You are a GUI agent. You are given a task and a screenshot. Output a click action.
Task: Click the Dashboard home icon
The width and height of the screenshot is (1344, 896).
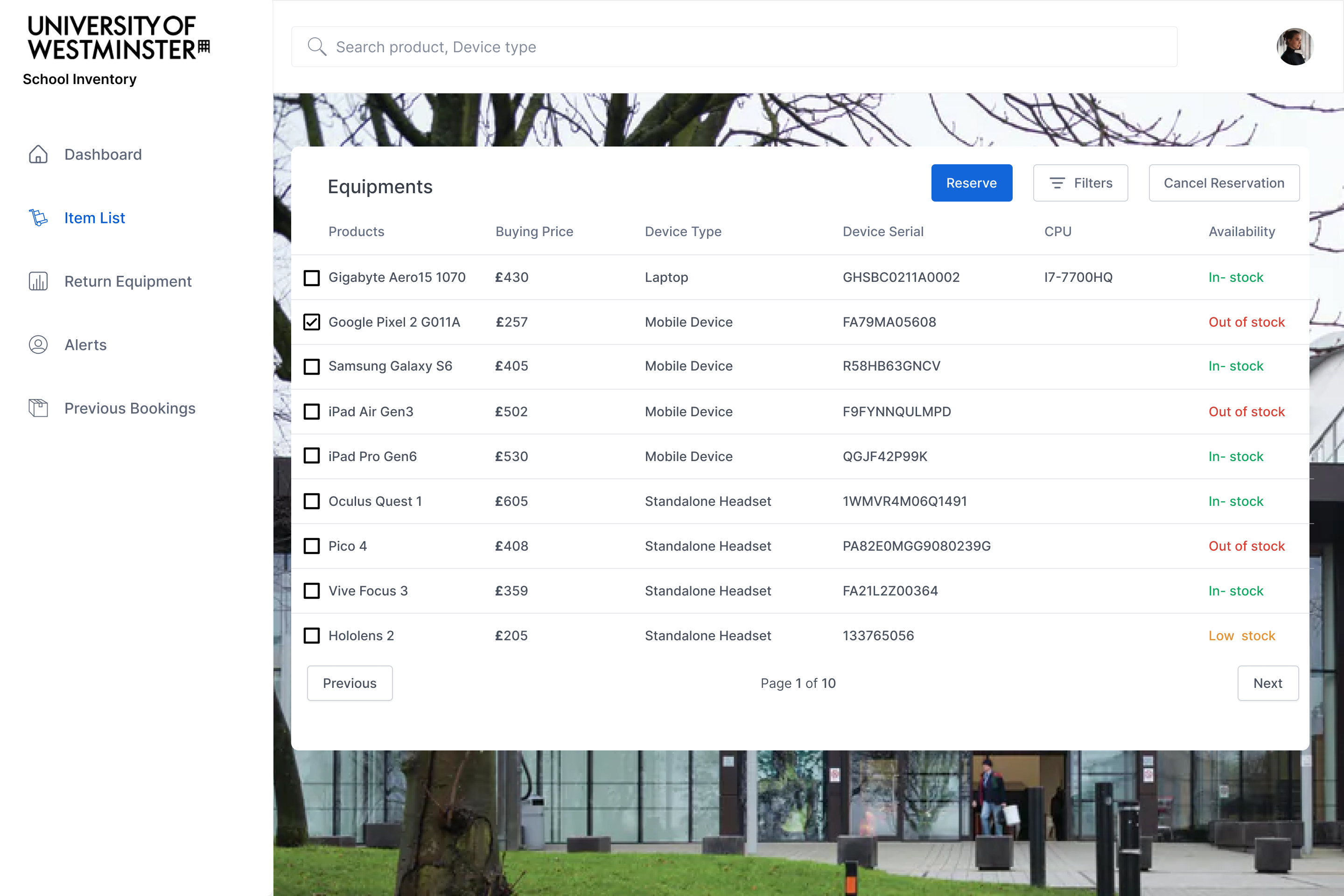tap(38, 154)
